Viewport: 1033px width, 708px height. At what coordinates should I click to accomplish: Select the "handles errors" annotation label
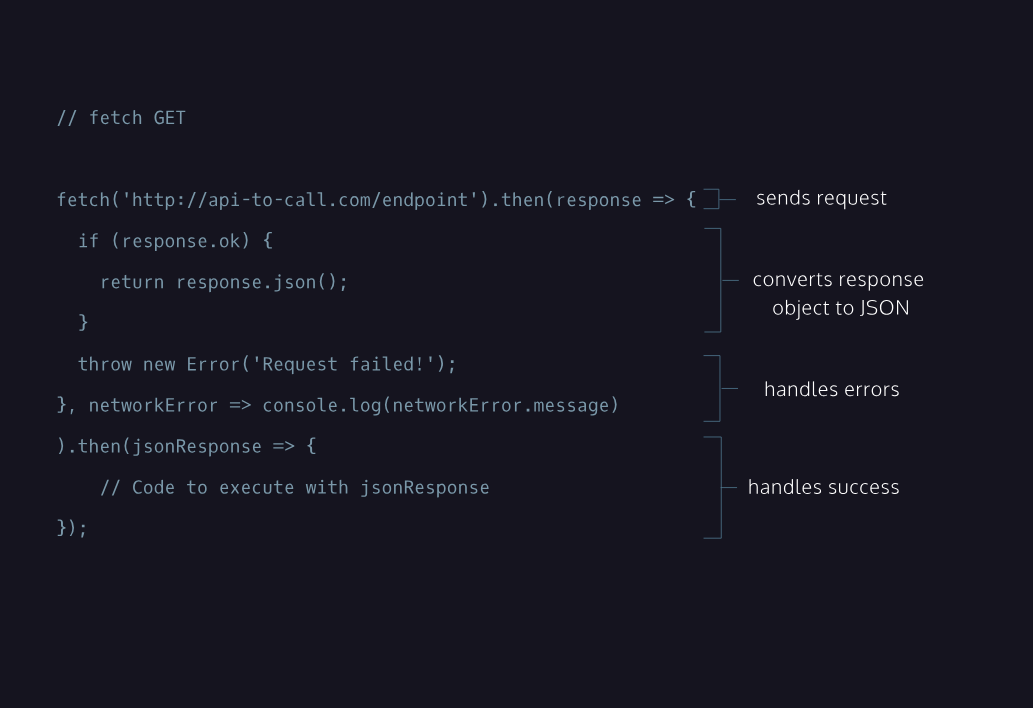831,389
